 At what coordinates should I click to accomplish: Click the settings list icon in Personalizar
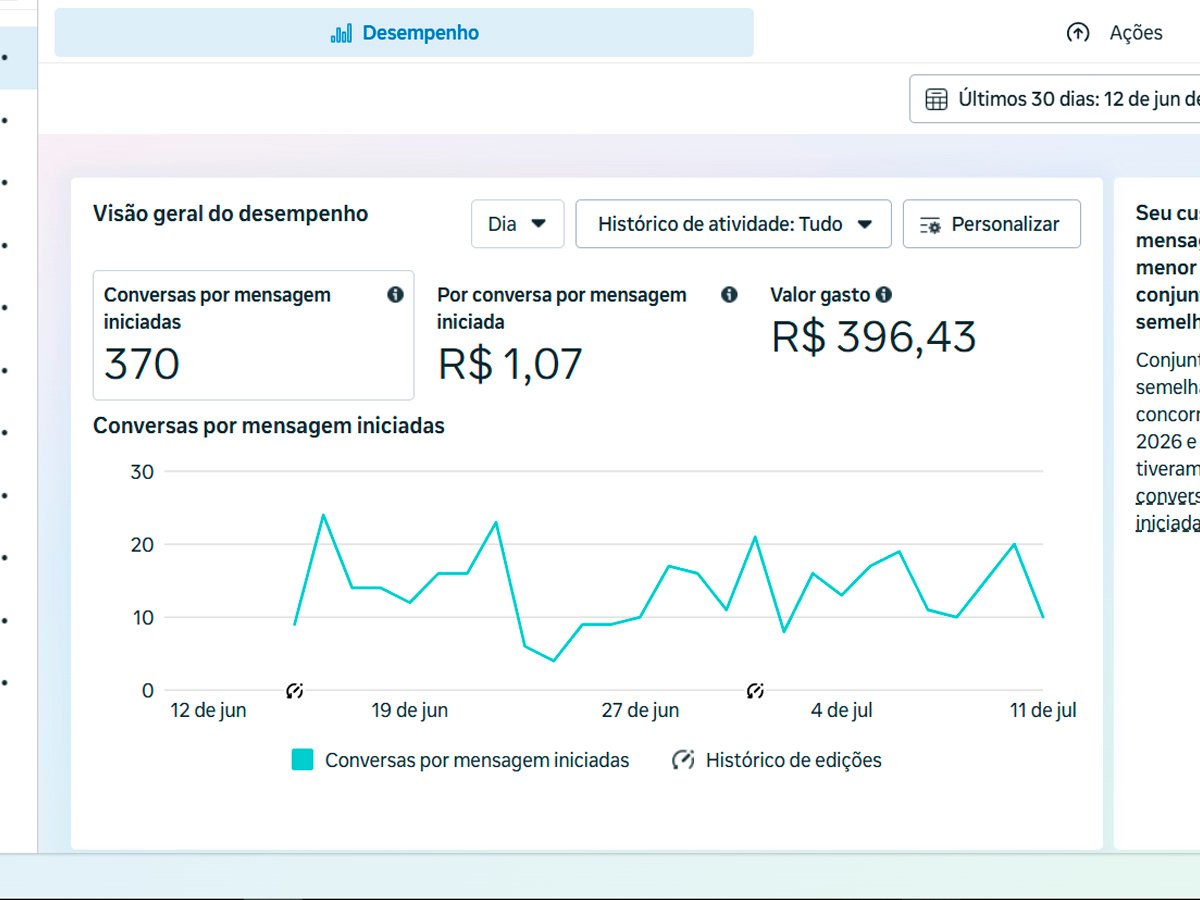(x=930, y=225)
